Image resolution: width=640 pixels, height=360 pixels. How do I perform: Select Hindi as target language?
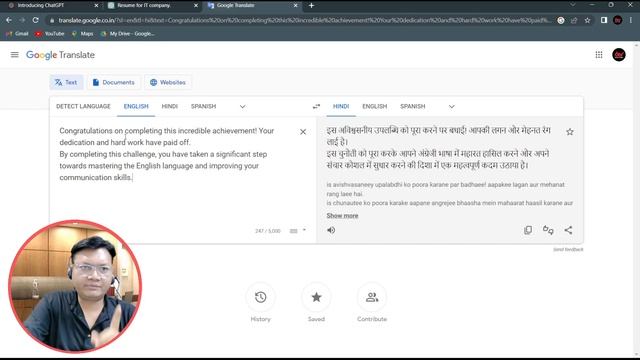pyautogui.click(x=341, y=107)
